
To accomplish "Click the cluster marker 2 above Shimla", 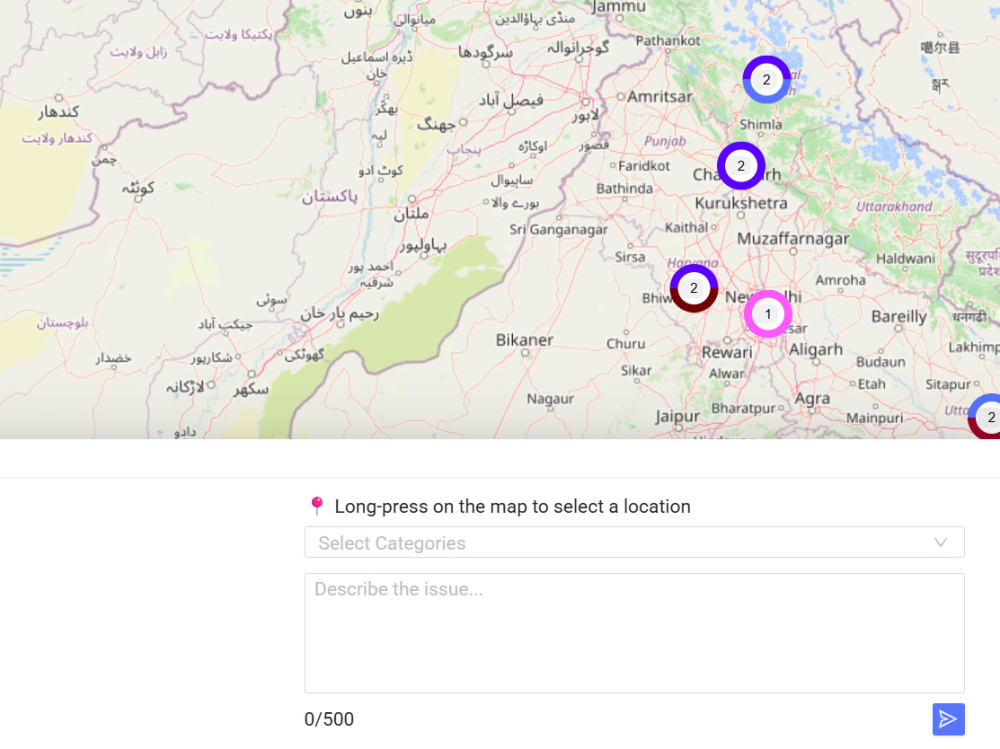I will [767, 80].
